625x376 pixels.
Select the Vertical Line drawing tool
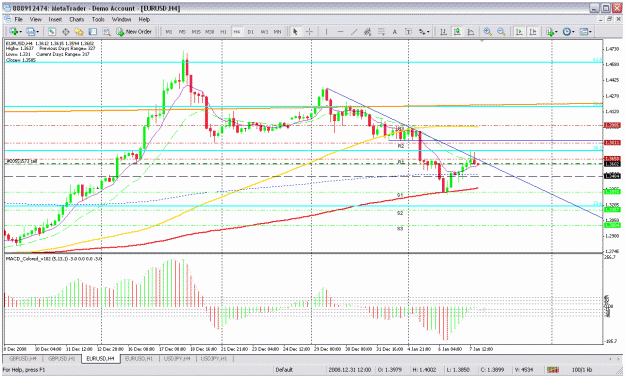point(326,31)
